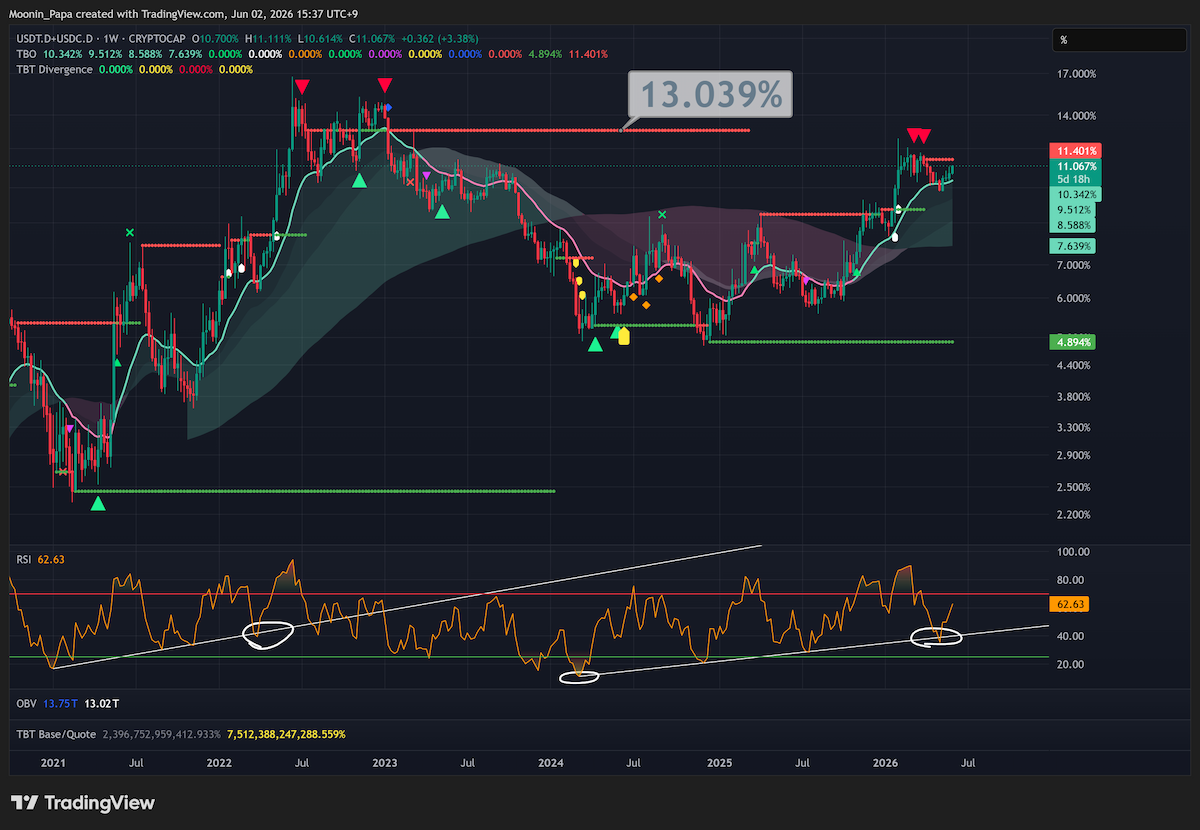Click the 1W interval in the legend

tap(112, 38)
